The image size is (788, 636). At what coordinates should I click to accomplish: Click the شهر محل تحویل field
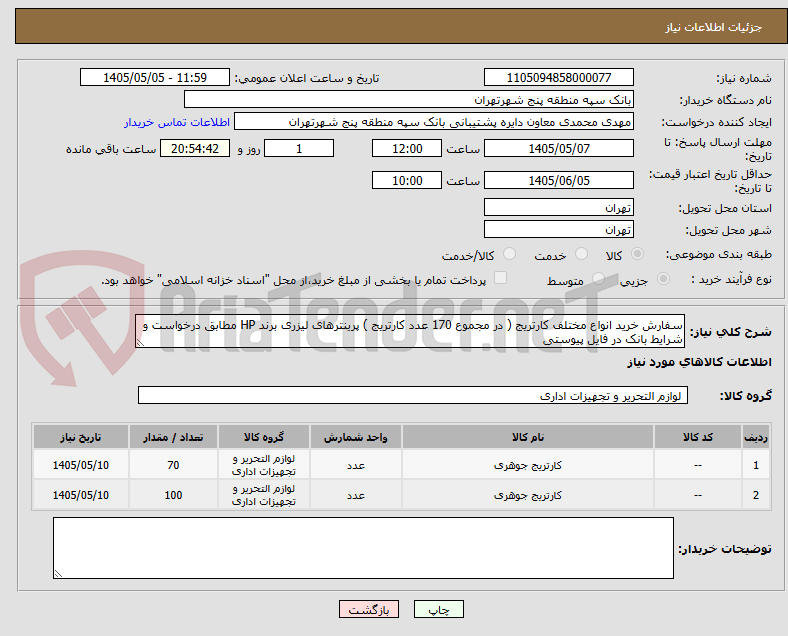point(559,230)
